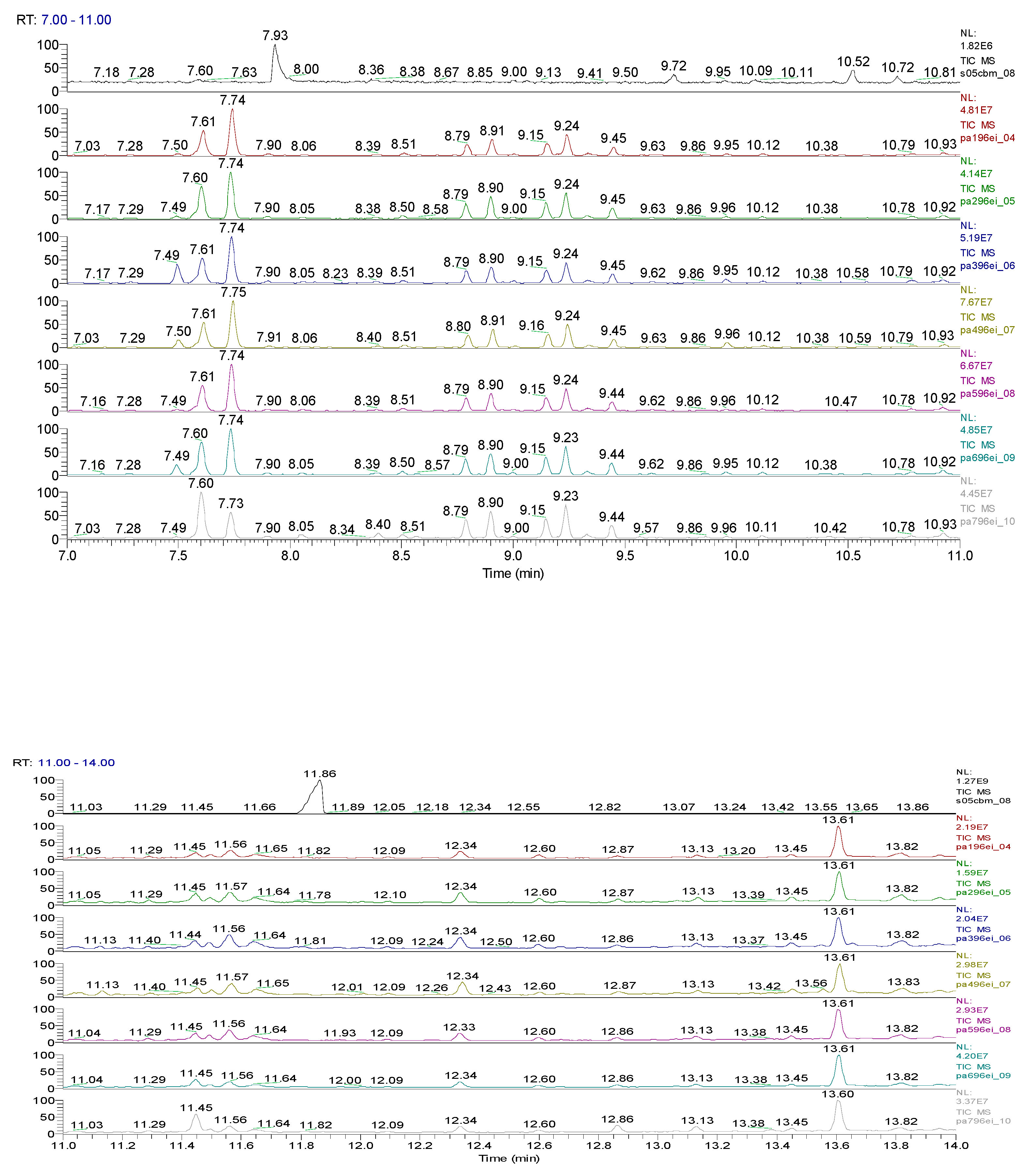The height and width of the screenshot is (1176, 1030).
Task: Select the 7.75 peak label
Action: tap(233, 293)
